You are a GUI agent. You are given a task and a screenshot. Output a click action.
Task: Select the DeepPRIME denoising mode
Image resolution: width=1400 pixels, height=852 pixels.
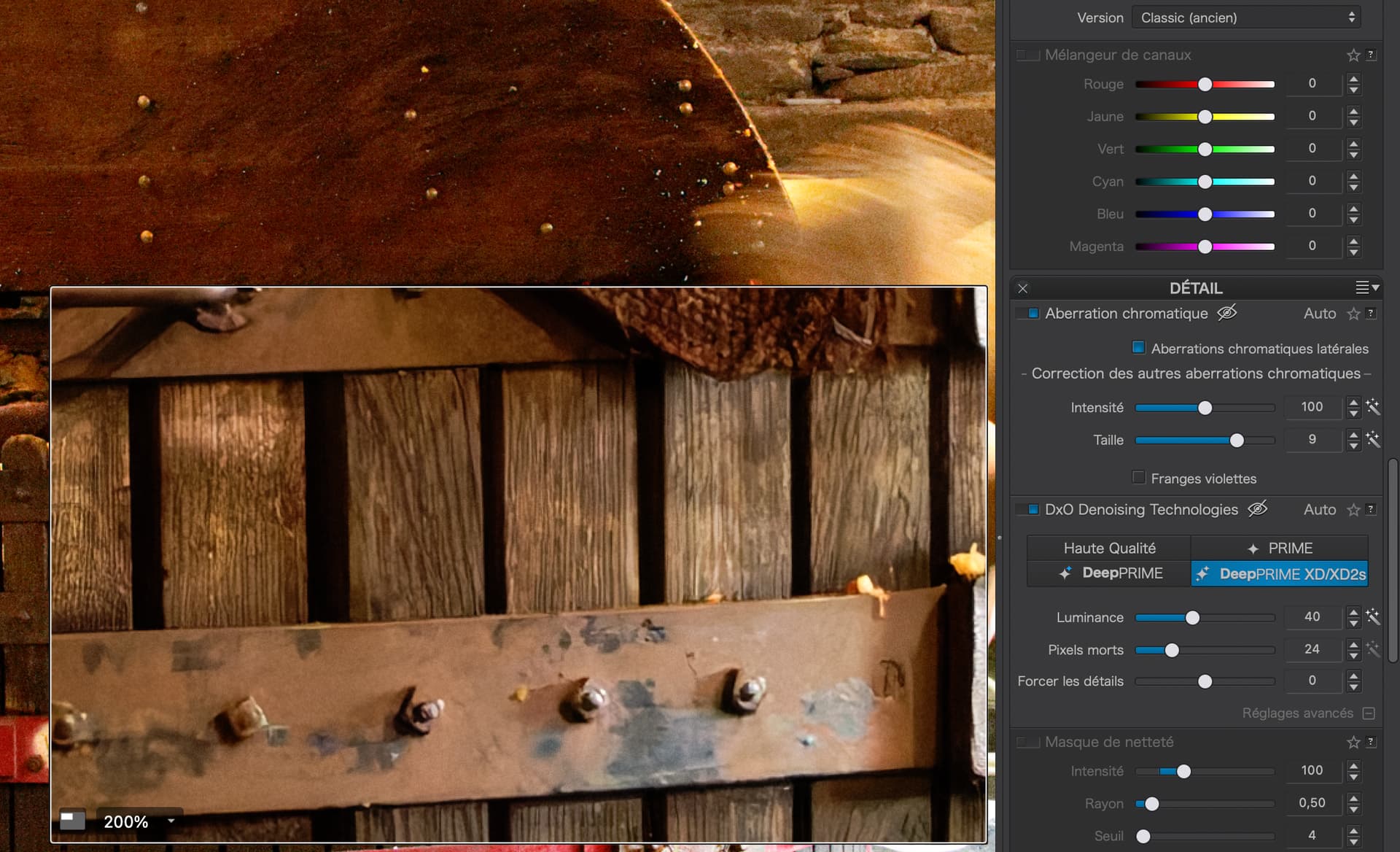pyautogui.click(x=1109, y=573)
